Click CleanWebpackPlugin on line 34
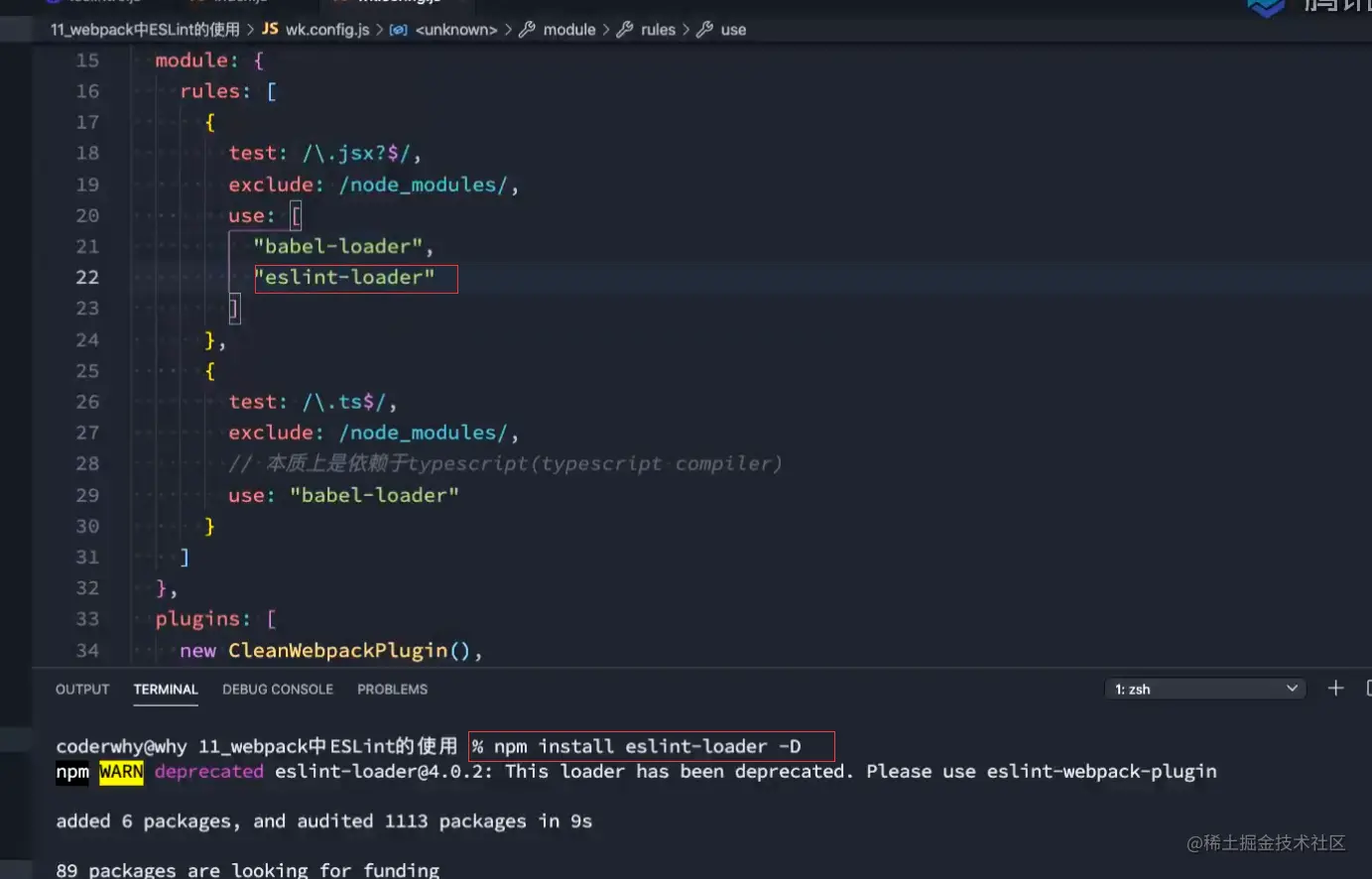Image resolution: width=1372 pixels, height=879 pixels. click(337, 650)
